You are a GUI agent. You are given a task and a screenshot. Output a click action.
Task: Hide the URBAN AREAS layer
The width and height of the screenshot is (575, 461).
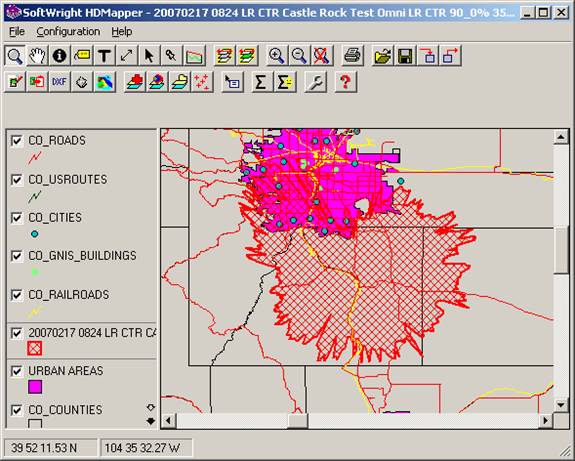pos(17,371)
